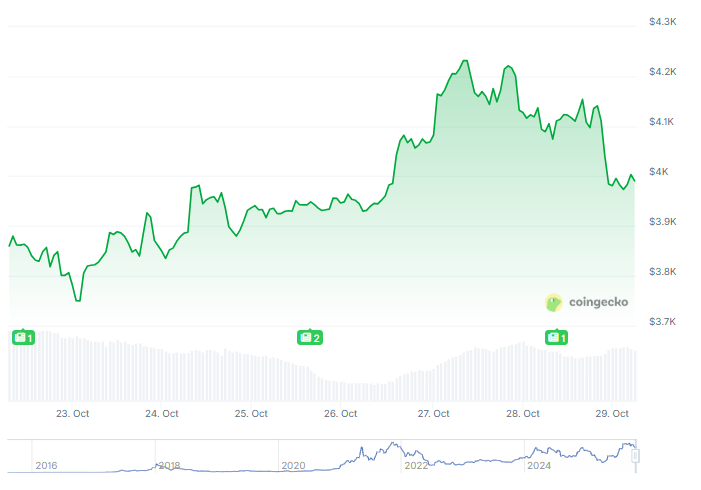The image size is (701, 490).
Task: Open the news marker showing 2 items
Action: click(x=310, y=338)
